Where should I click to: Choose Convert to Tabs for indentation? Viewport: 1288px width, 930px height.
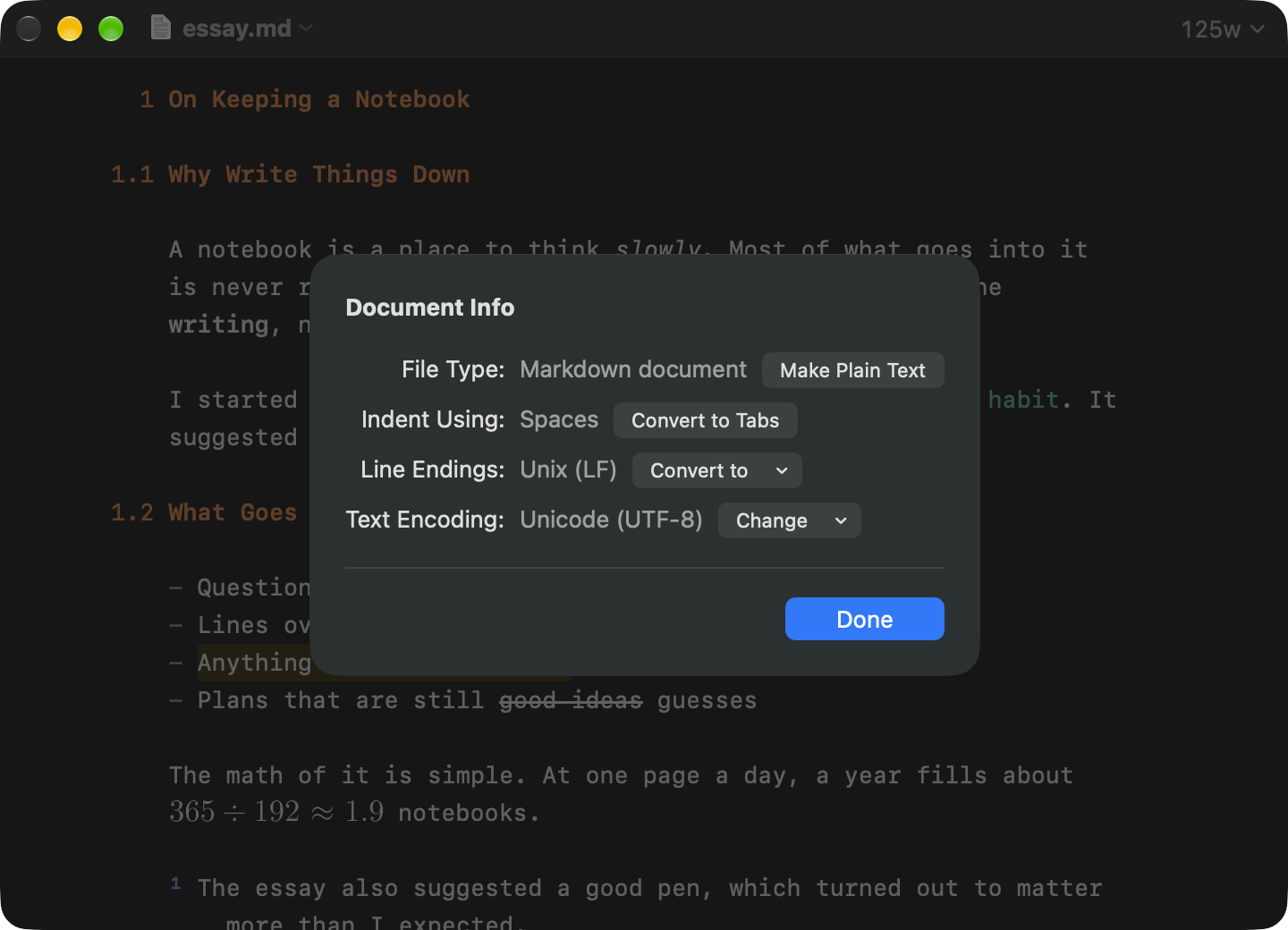705,420
